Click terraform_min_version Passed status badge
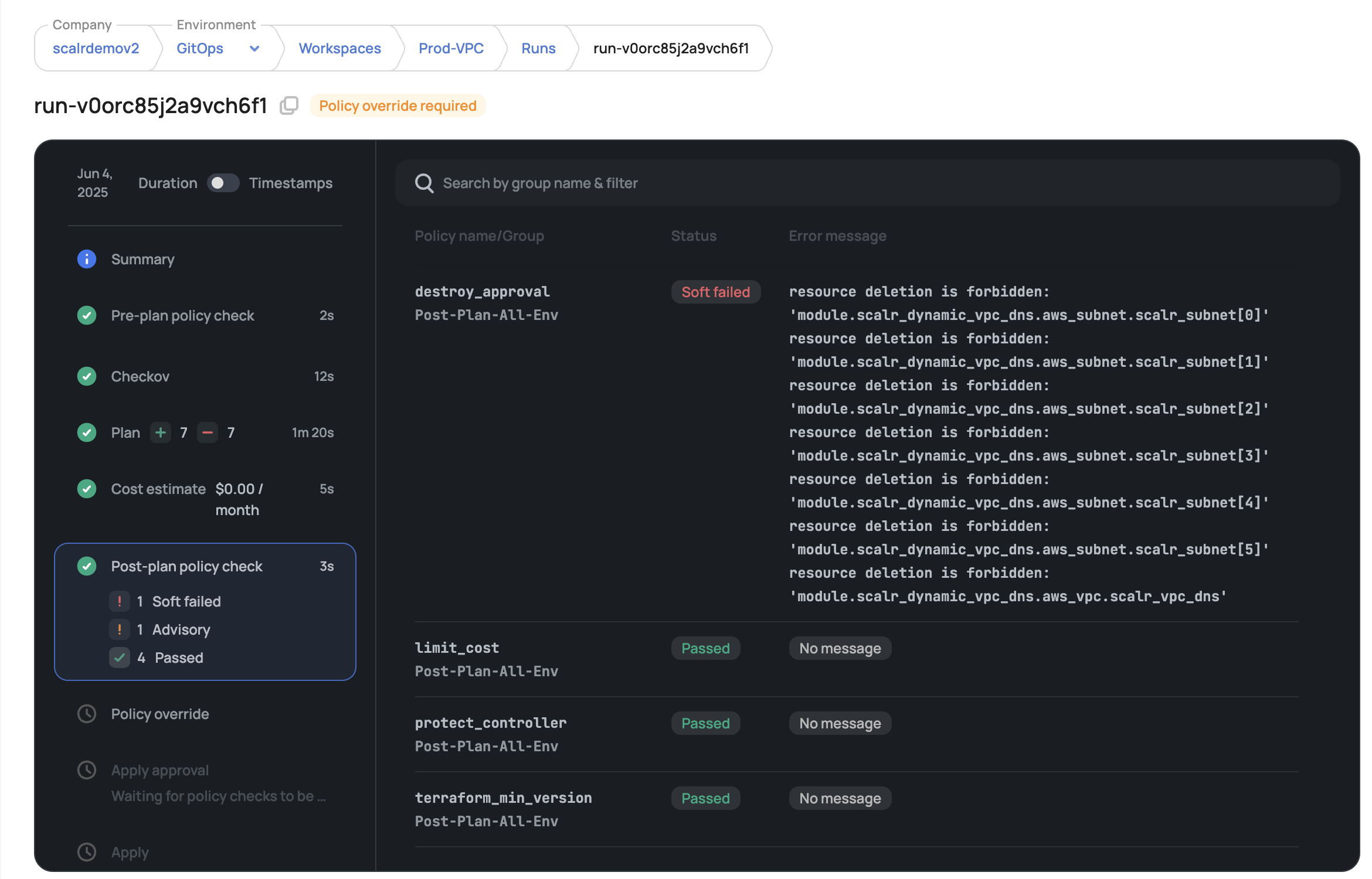The width and height of the screenshot is (1372, 879). coord(705,798)
